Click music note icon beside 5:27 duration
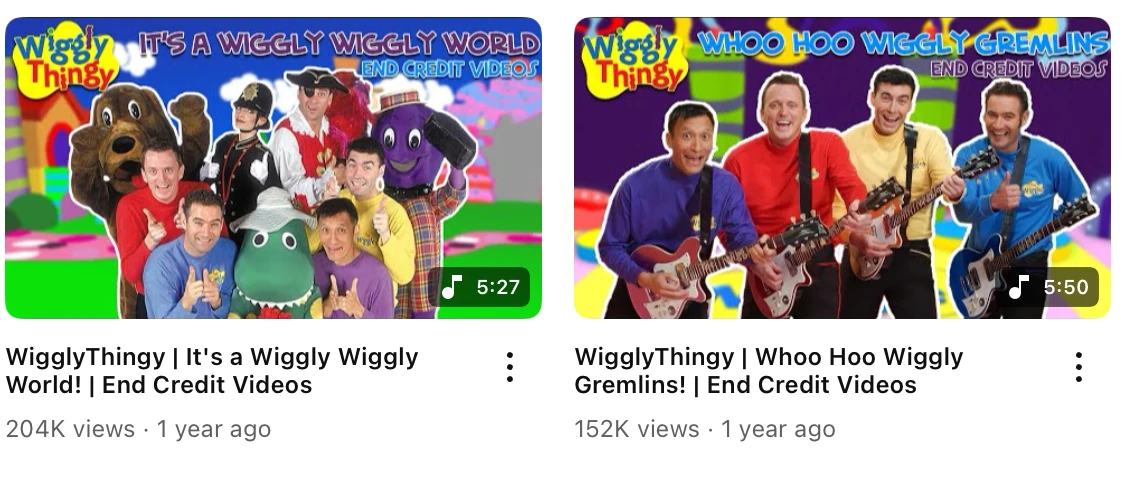This screenshot has width=1127, height=483. click(x=452, y=287)
